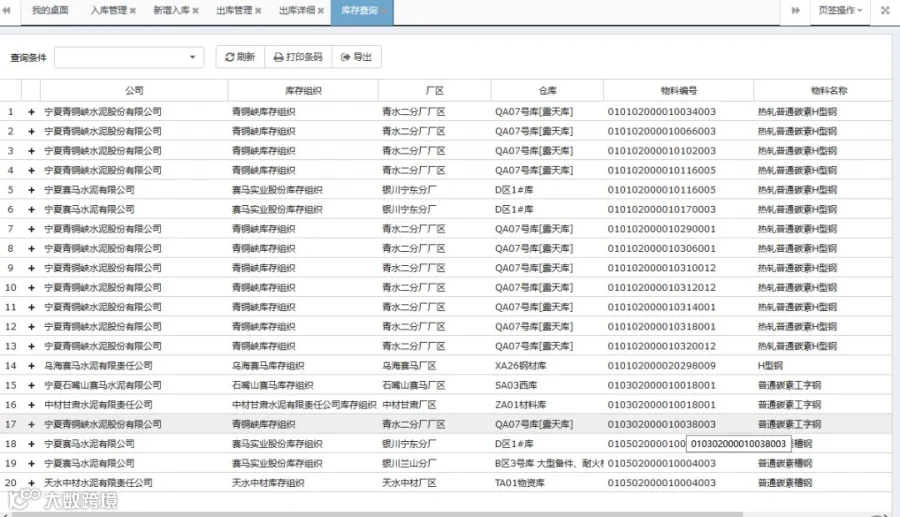Expand row 19 with plus icon
The height and width of the screenshot is (517, 900).
tap(31, 464)
